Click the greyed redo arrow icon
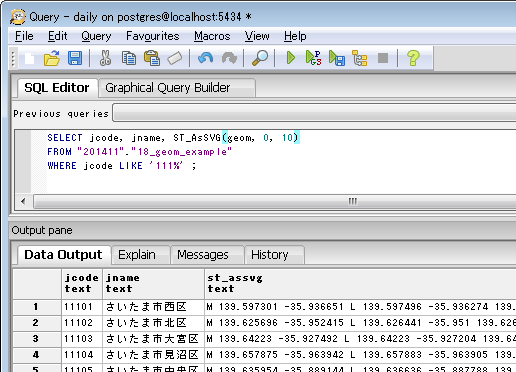 [x=229, y=58]
